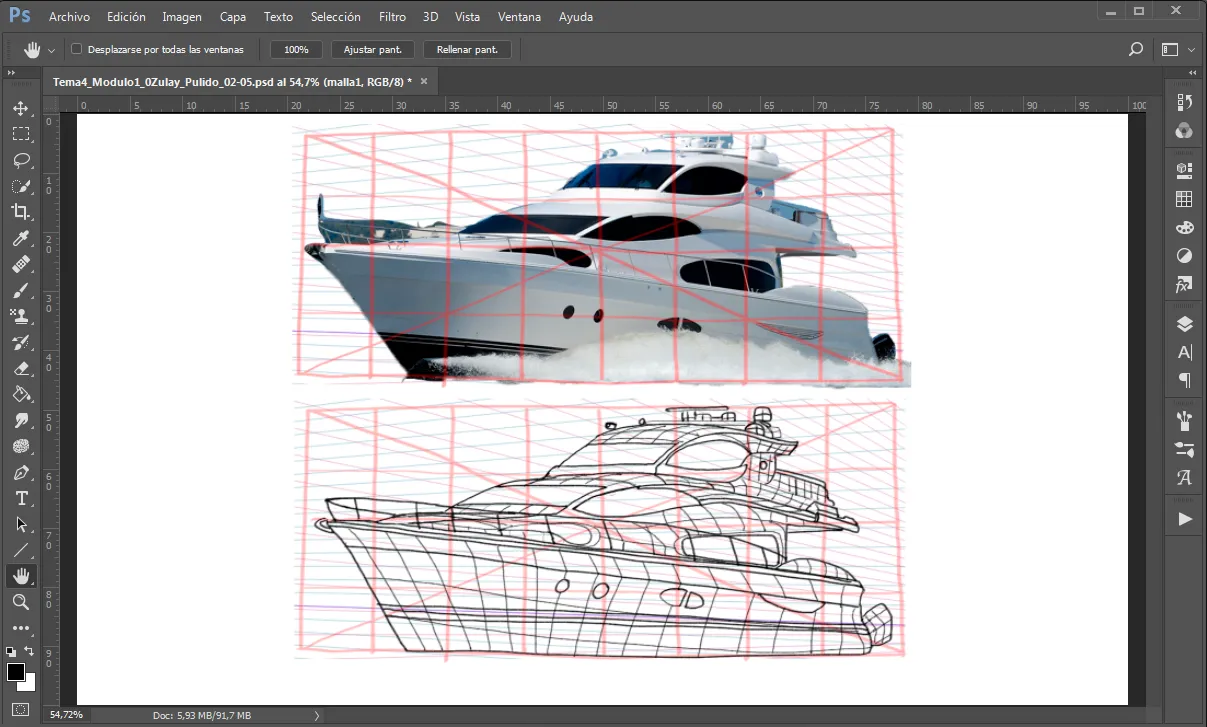This screenshot has width=1207, height=727.
Task: Open the Imagen menu
Action: pos(182,17)
